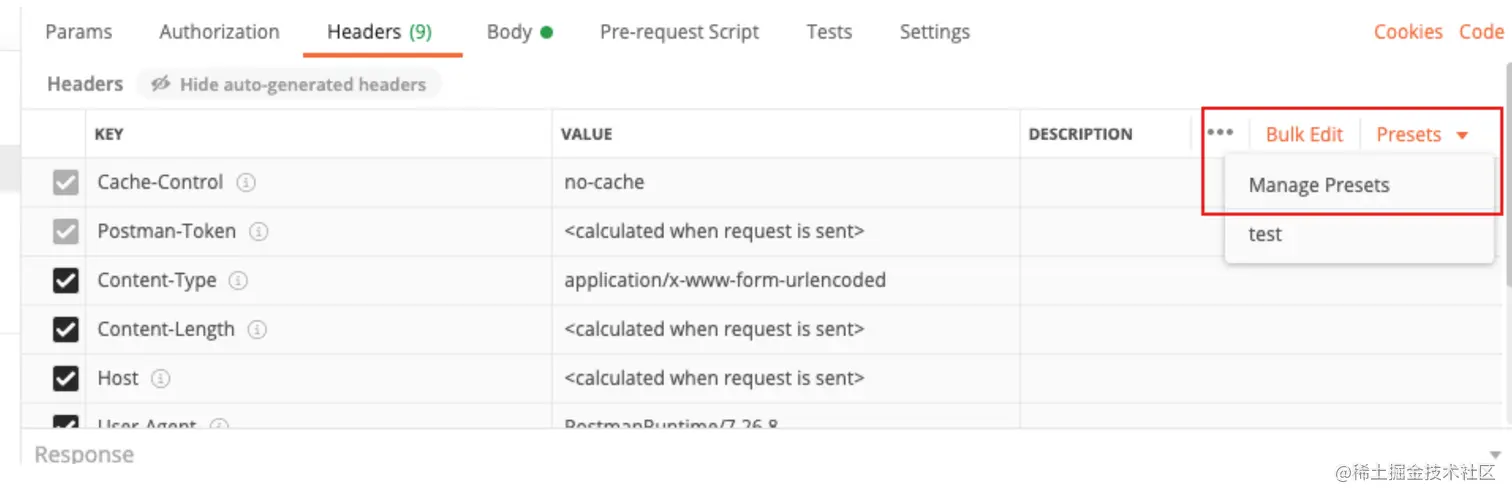Click info icon next to Cache-Control
The width and height of the screenshot is (1512, 499).
point(246,183)
